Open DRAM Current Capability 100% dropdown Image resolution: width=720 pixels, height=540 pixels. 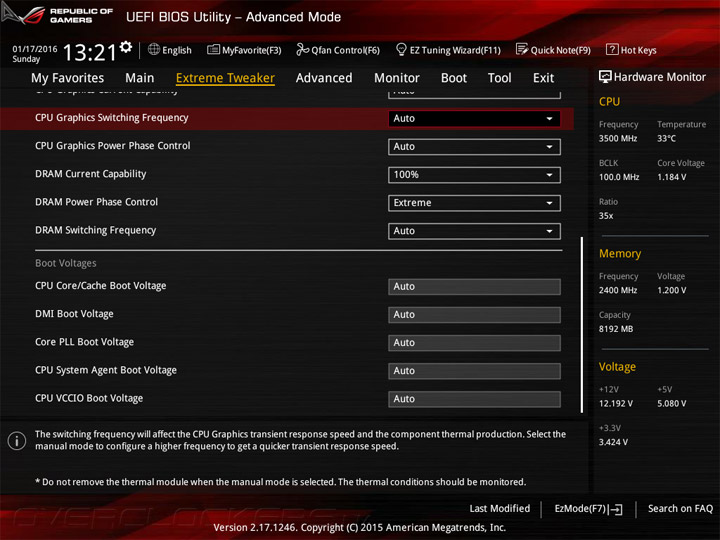(474, 174)
